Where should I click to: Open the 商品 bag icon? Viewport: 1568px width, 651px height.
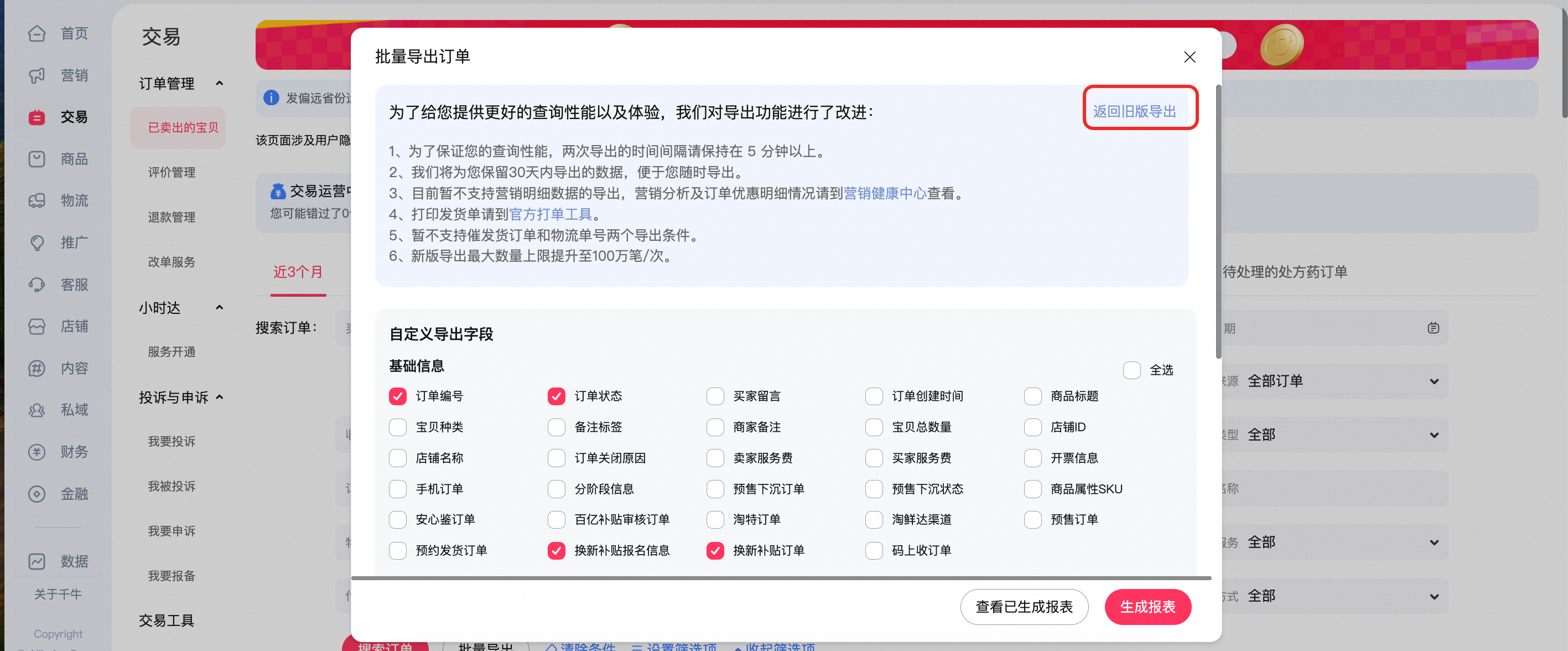click(x=37, y=159)
